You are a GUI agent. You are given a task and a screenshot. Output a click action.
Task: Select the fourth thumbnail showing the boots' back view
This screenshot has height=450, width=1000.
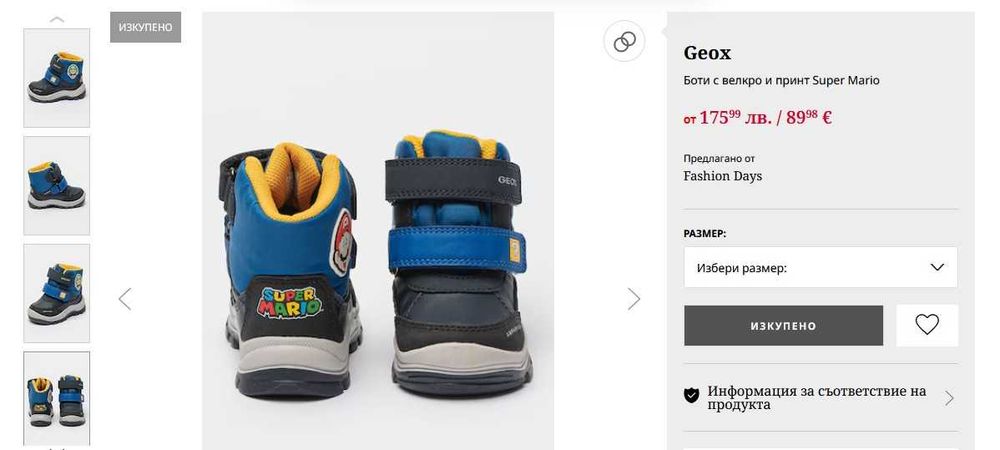[x=57, y=397]
